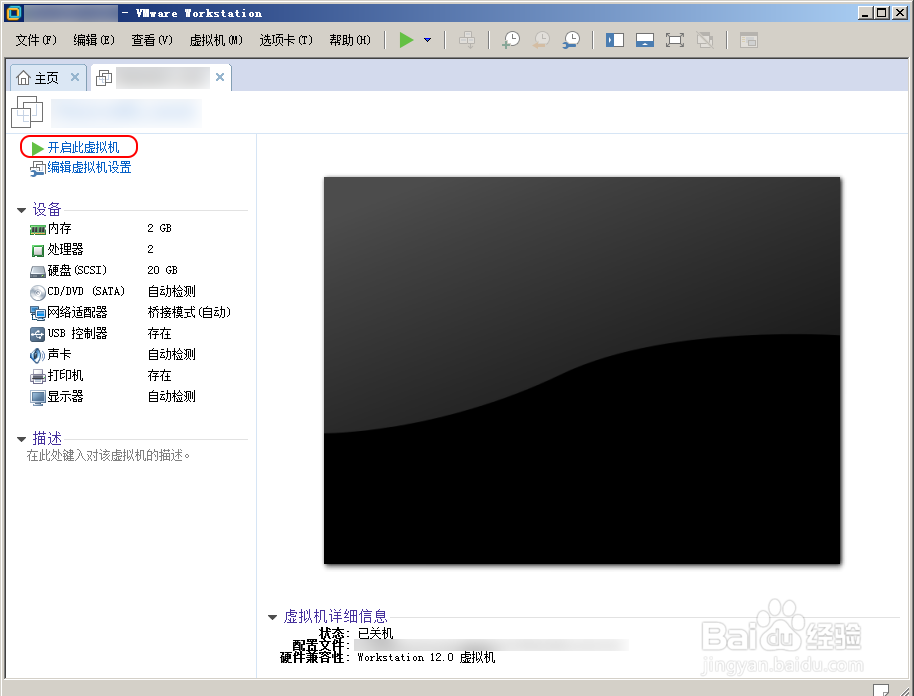Click the display monitor icon

37,398
